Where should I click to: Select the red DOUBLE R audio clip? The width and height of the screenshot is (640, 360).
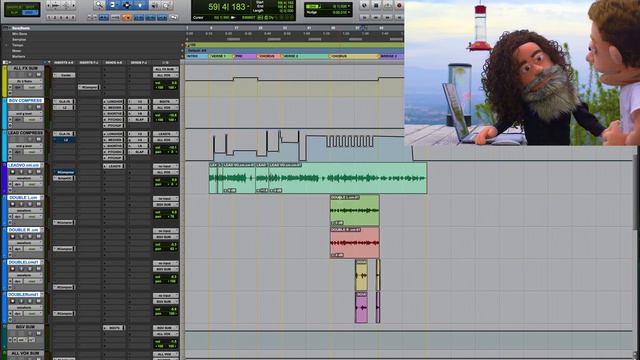355,243
